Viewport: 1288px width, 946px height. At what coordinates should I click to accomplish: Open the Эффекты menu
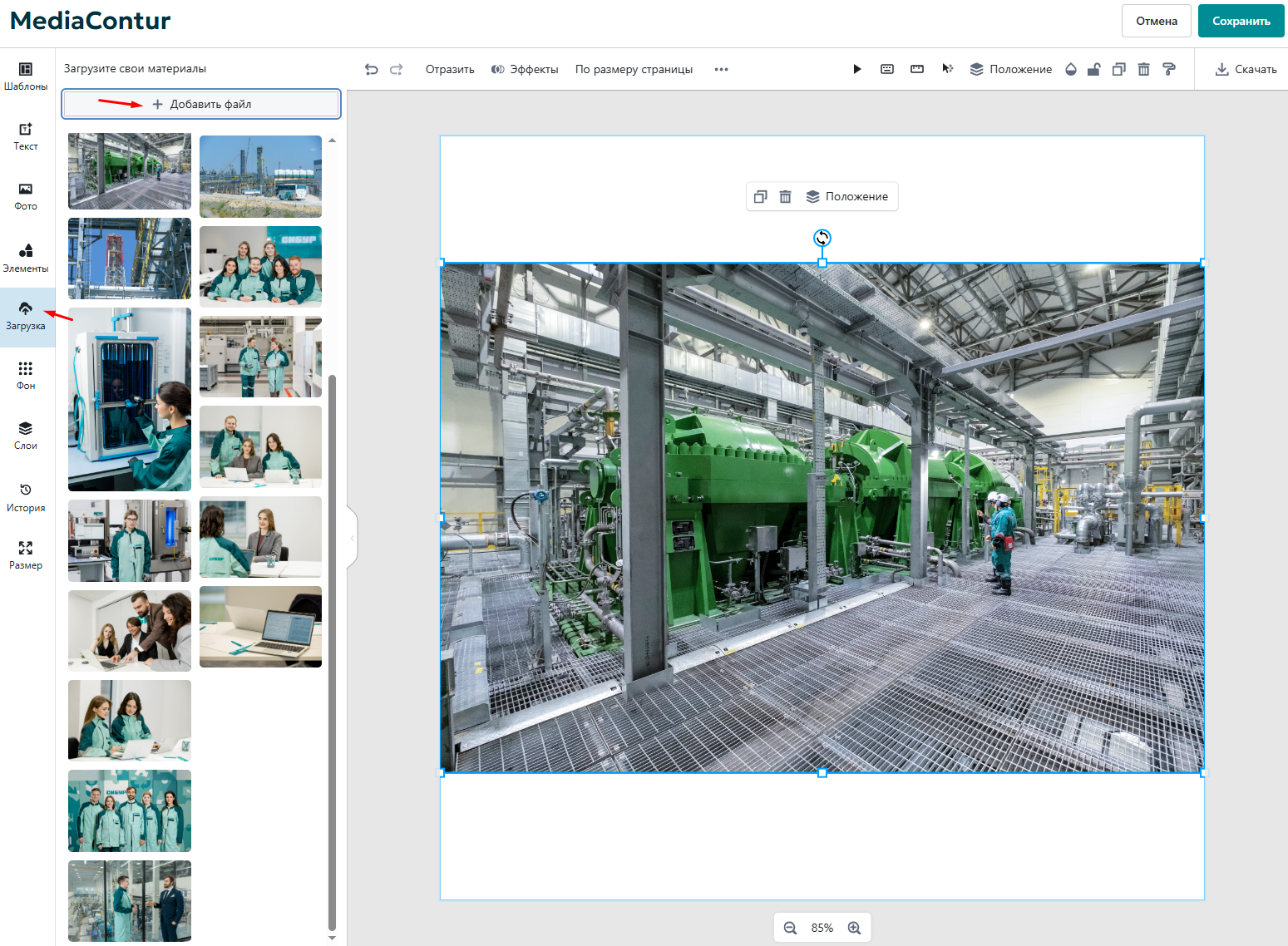pyautogui.click(x=525, y=69)
